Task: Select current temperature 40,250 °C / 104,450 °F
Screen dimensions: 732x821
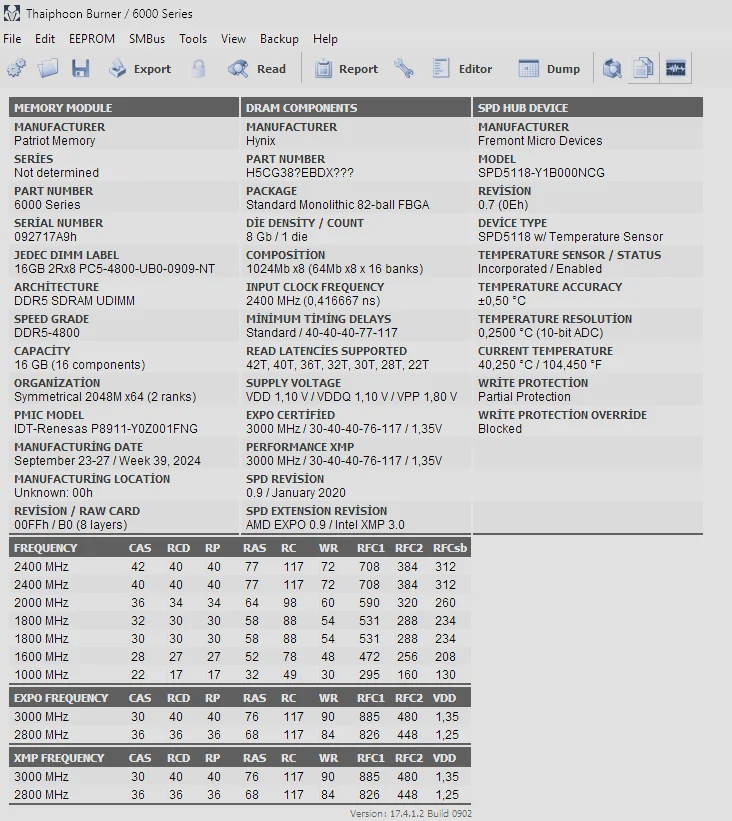Action: 540,364
